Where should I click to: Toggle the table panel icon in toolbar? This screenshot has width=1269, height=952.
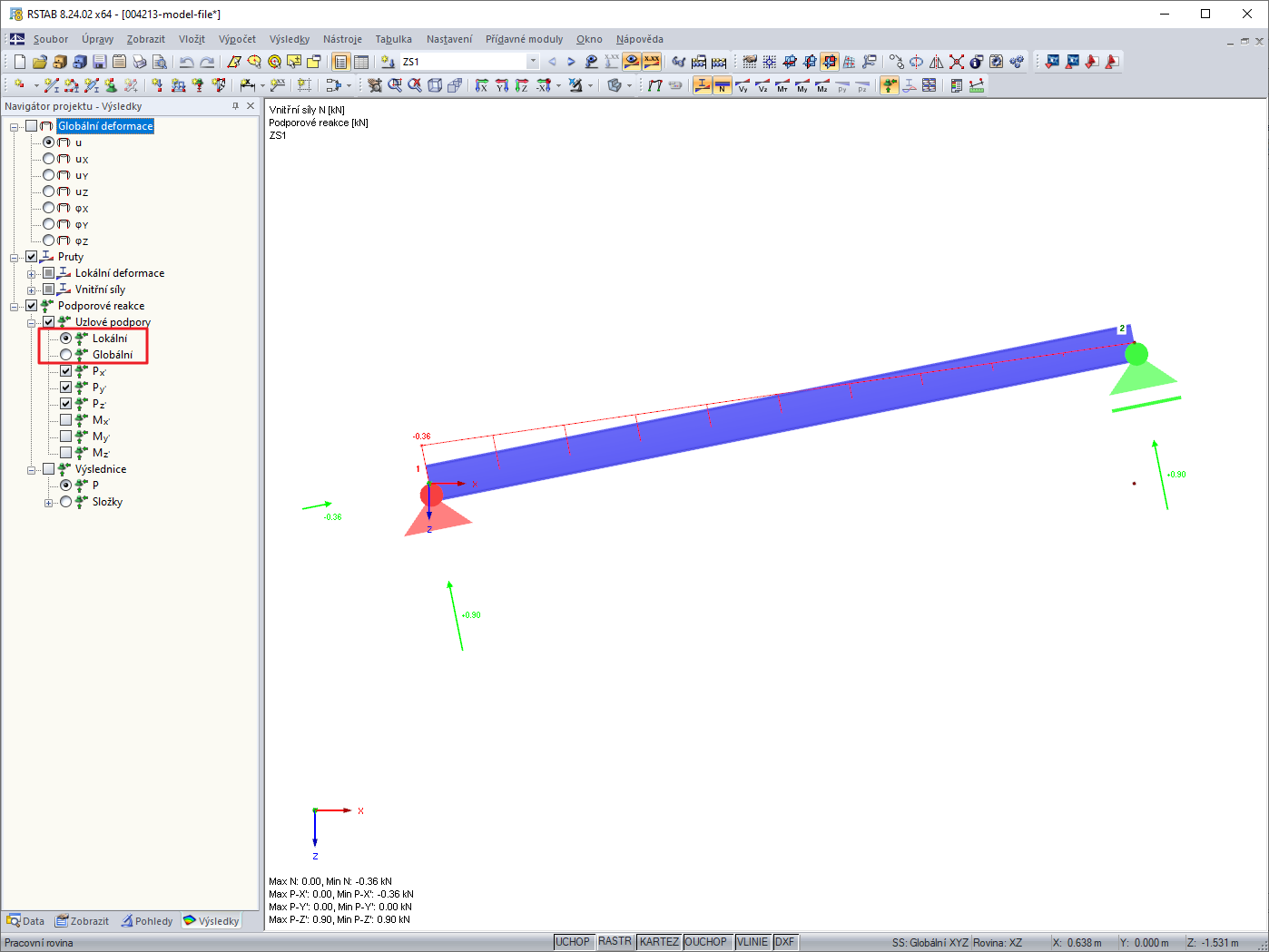[x=360, y=62]
